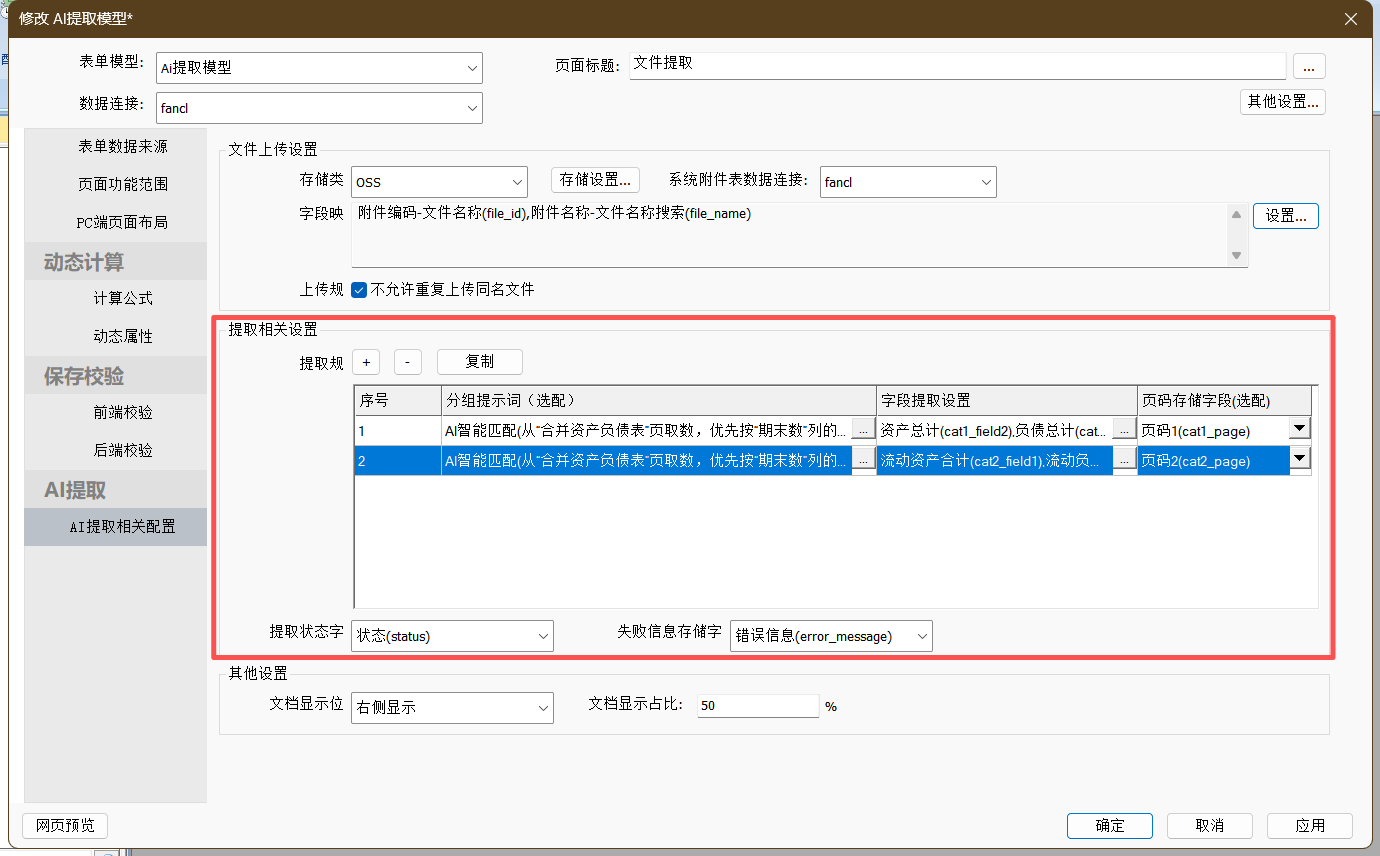Click the 文档显示占比 input field
This screenshot has height=856, width=1380.
click(x=757, y=706)
